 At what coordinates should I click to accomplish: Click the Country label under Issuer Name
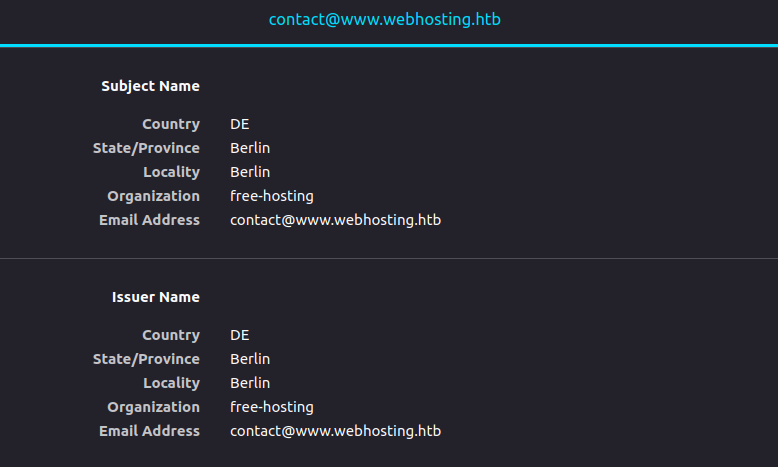pyautogui.click(x=170, y=335)
